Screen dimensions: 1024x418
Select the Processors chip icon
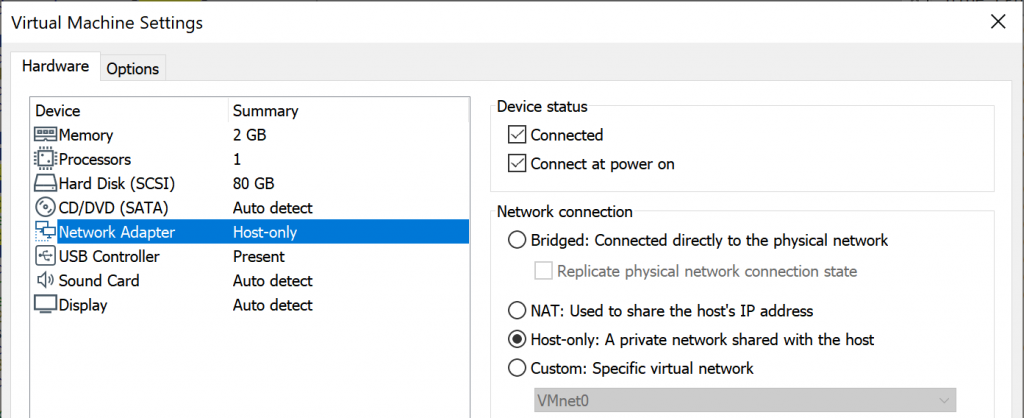point(46,159)
